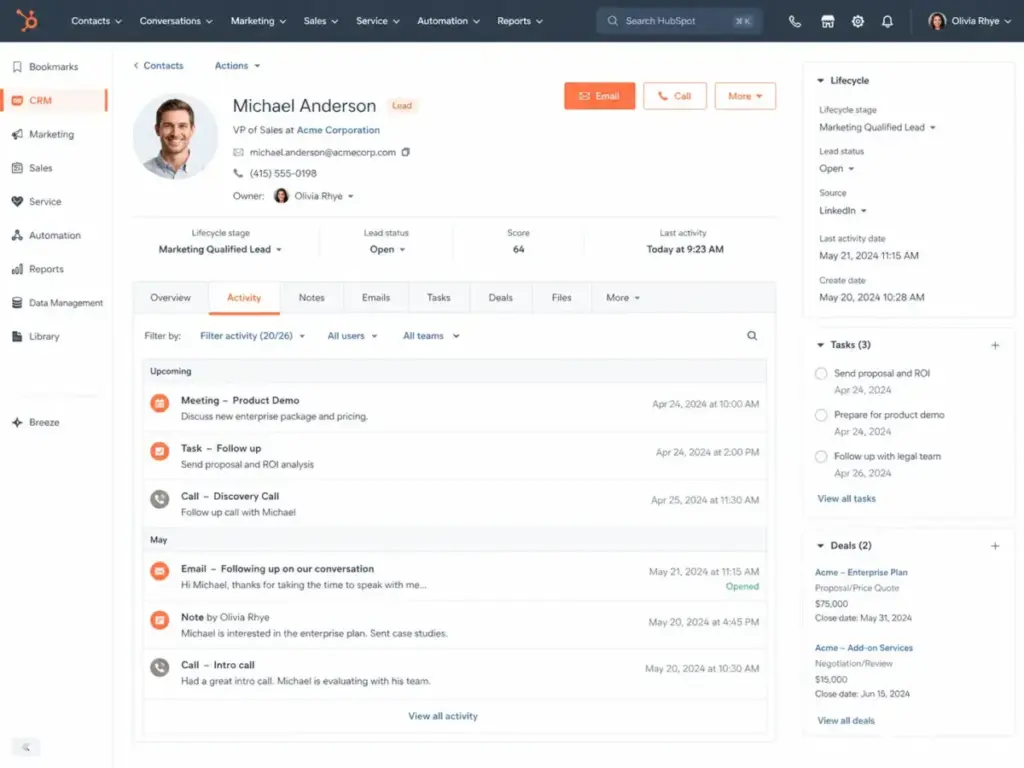Open the settings gear icon
Viewport: 1024px width, 768px height.
(x=857, y=21)
